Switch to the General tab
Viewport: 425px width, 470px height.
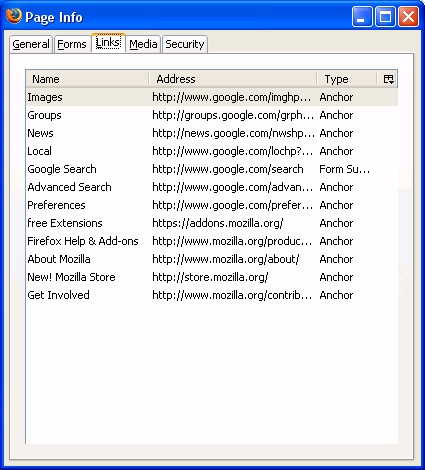click(x=31, y=44)
